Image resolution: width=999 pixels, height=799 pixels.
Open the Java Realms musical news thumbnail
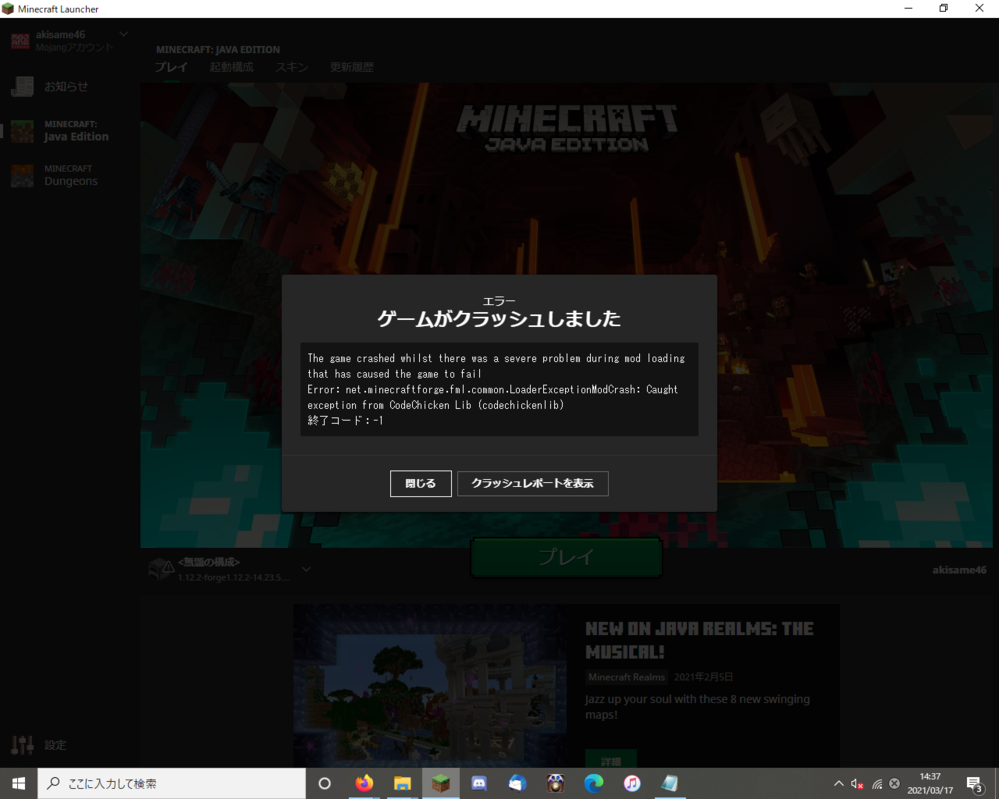(x=430, y=686)
